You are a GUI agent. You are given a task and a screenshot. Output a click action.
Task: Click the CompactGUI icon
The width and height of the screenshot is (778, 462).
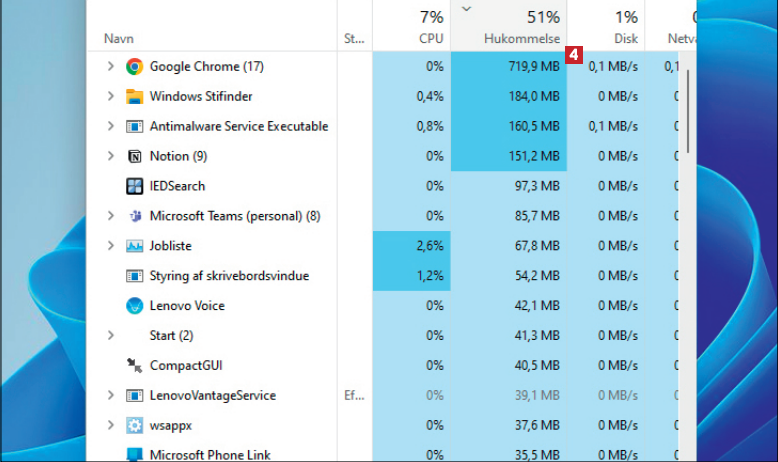(x=135, y=366)
